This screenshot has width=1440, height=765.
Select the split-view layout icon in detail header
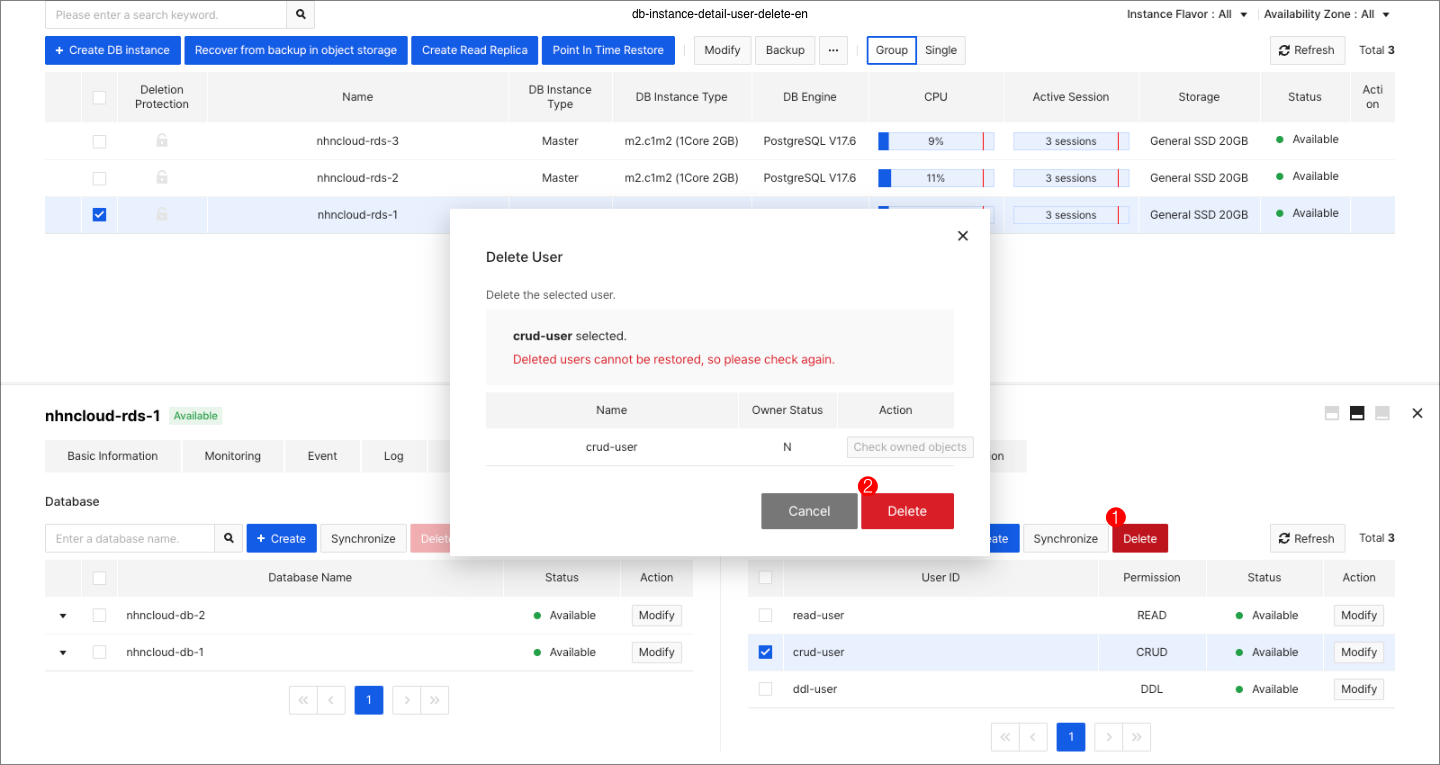click(1356, 412)
